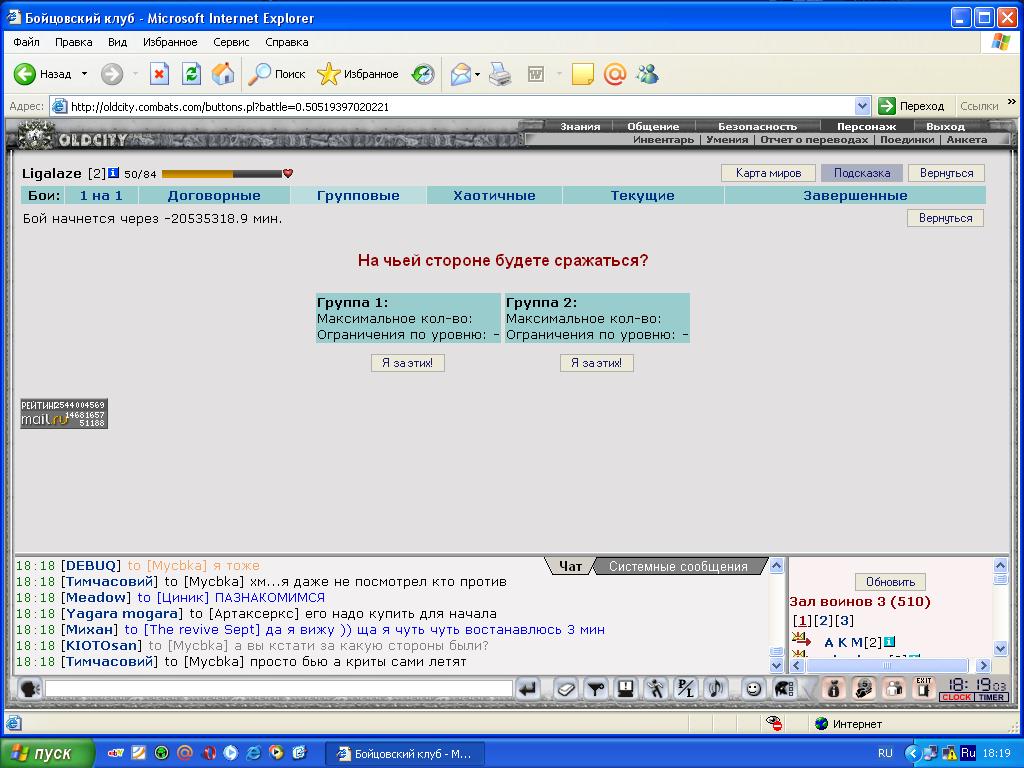1024x768 pixels.
Task: Click the Mail envelope icon
Action: [x=461, y=74]
